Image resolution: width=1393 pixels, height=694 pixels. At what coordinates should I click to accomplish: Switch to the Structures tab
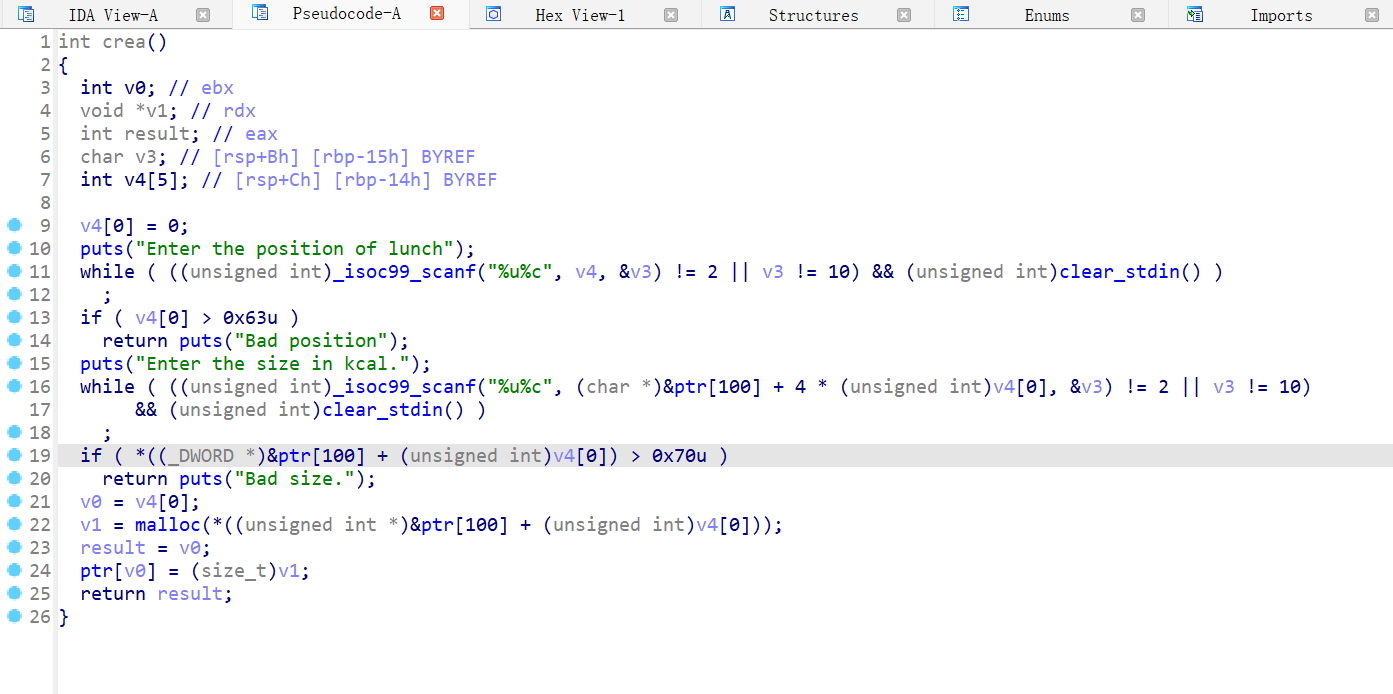(812, 15)
